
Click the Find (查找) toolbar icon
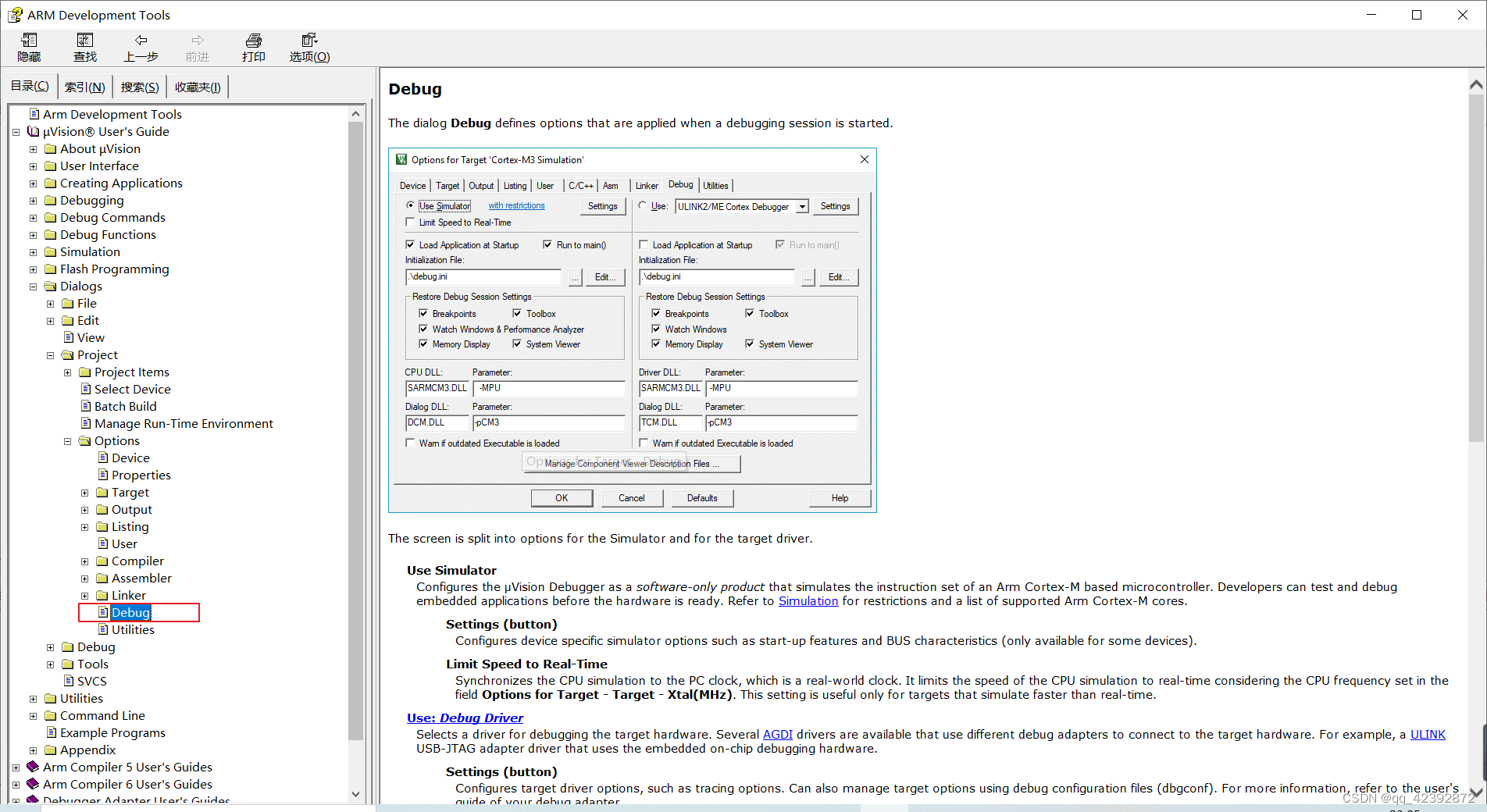click(x=85, y=40)
